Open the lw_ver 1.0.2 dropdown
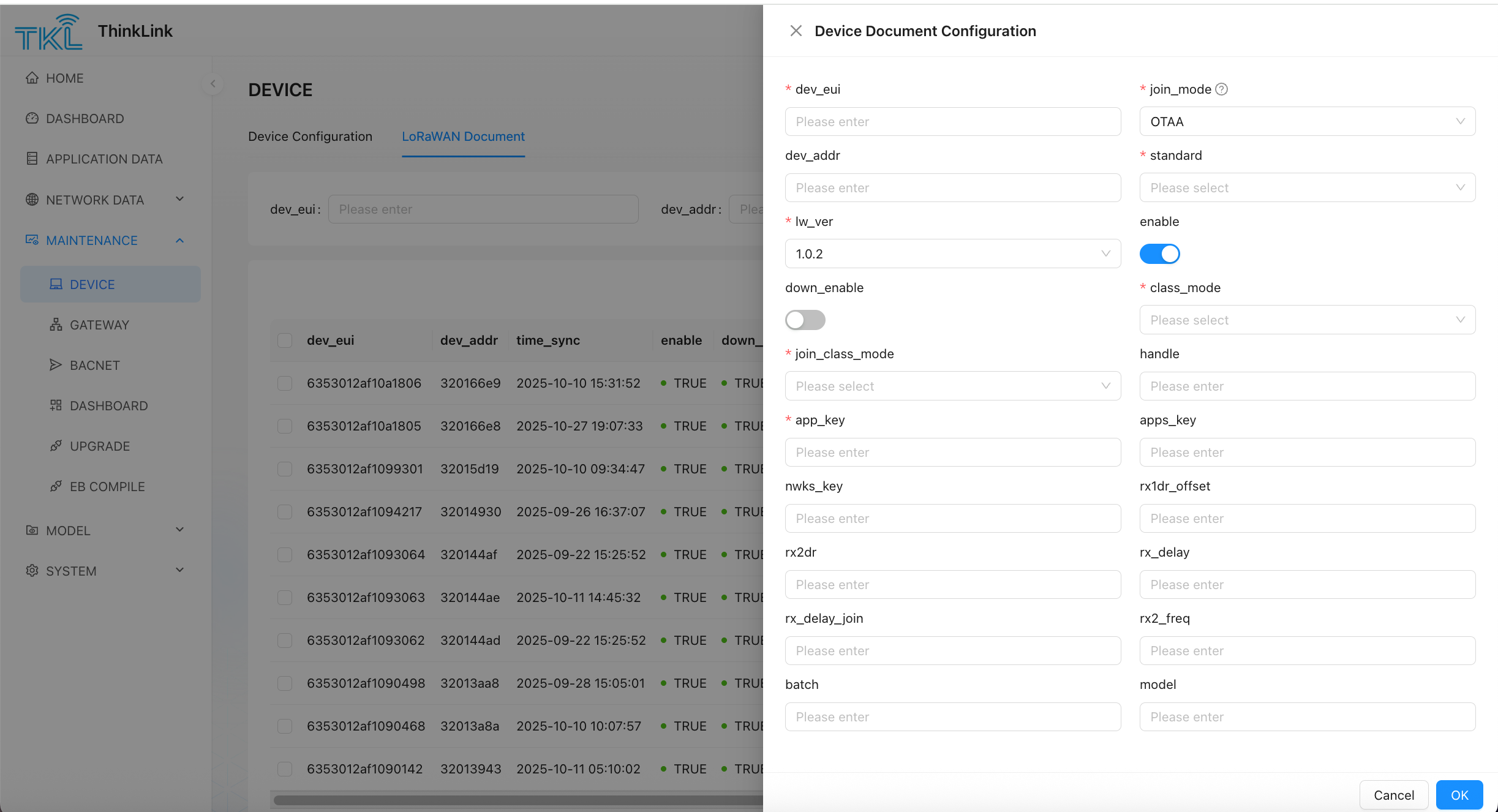 (952, 254)
